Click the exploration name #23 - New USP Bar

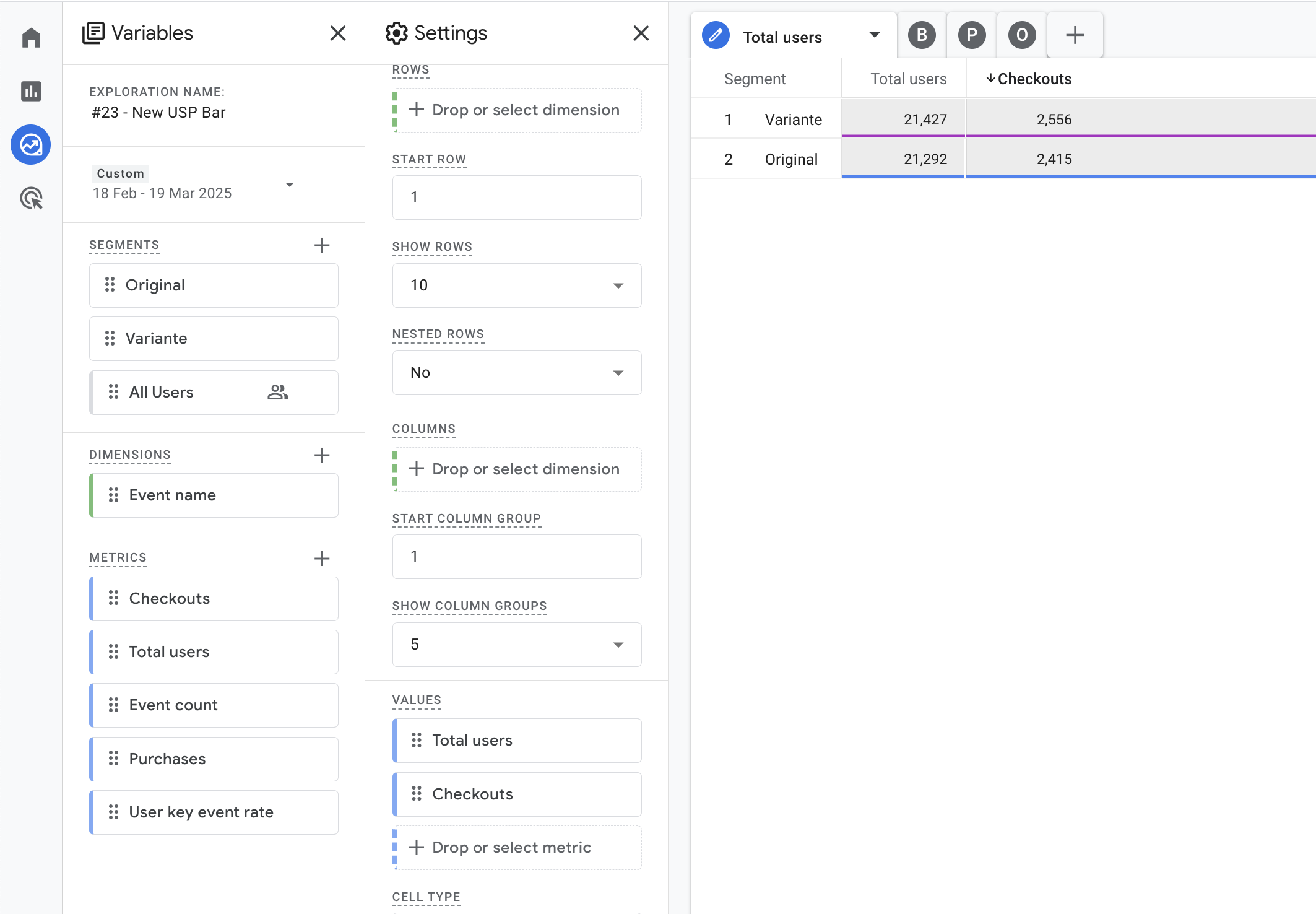159,113
